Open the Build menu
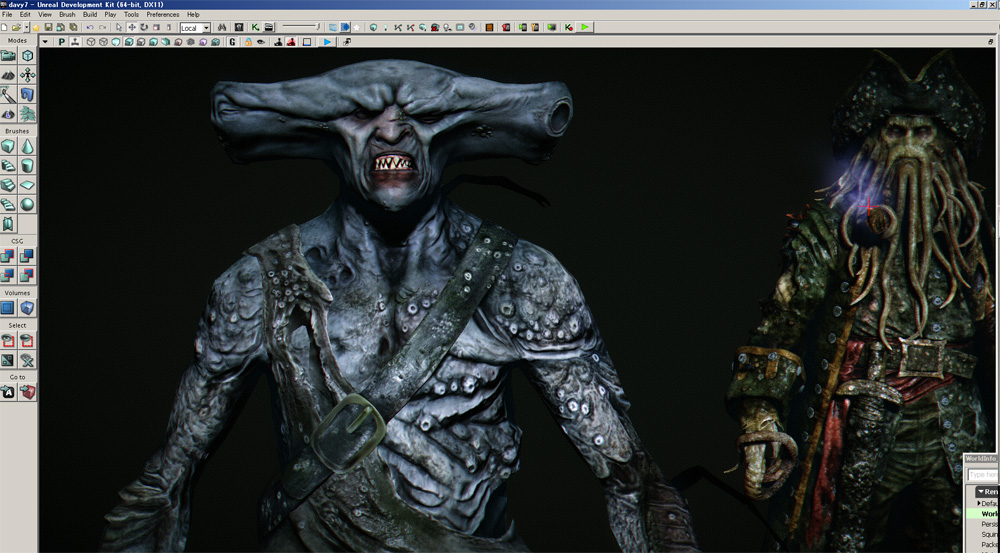Image resolution: width=1000 pixels, height=553 pixels. [x=90, y=14]
